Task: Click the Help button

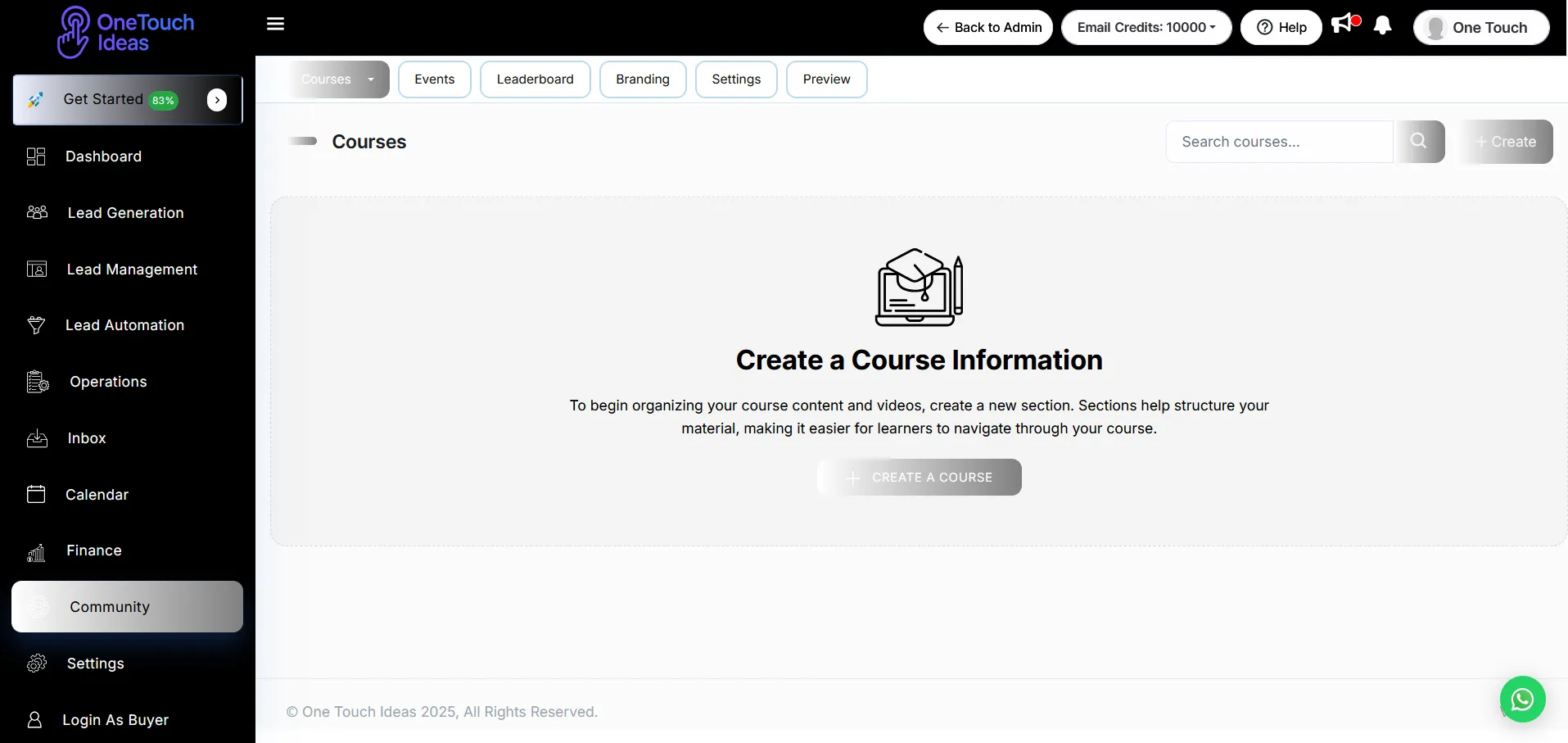Action: click(1281, 28)
